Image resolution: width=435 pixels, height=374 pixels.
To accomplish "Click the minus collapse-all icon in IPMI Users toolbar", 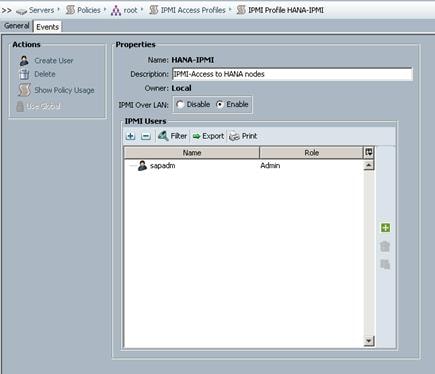I will (x=146, y=136).
